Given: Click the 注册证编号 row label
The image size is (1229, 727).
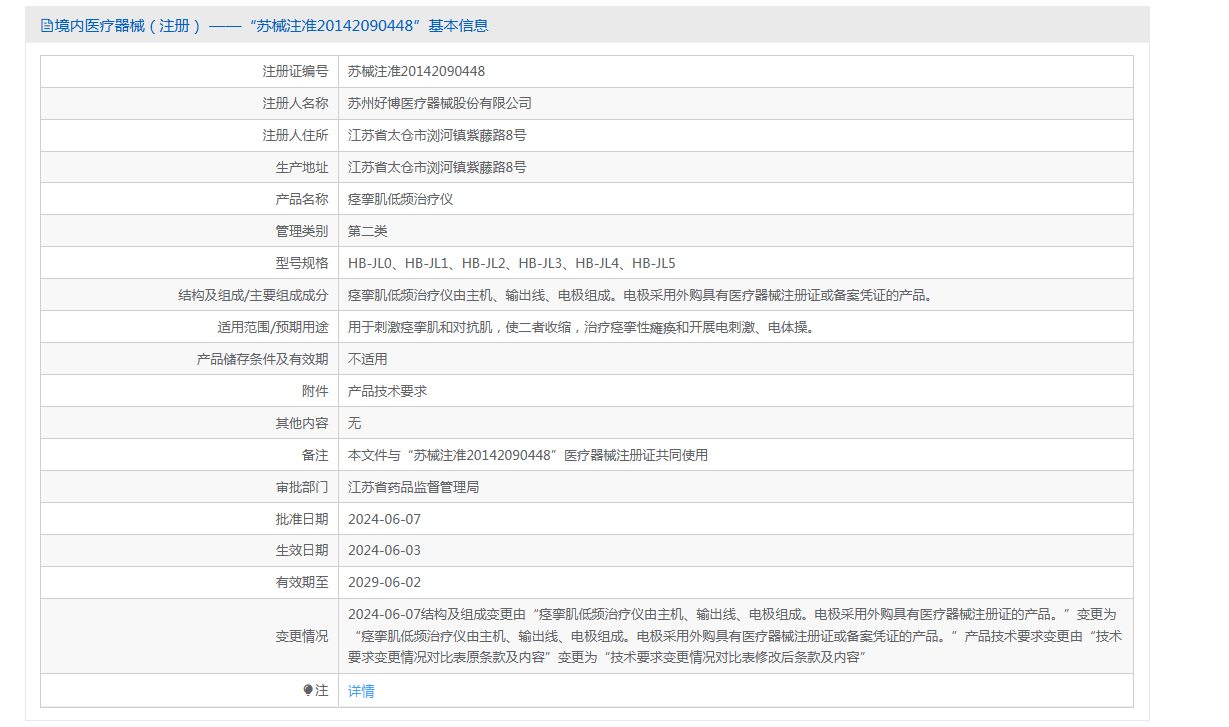Looking at the screenshot, I should [295, 71].
